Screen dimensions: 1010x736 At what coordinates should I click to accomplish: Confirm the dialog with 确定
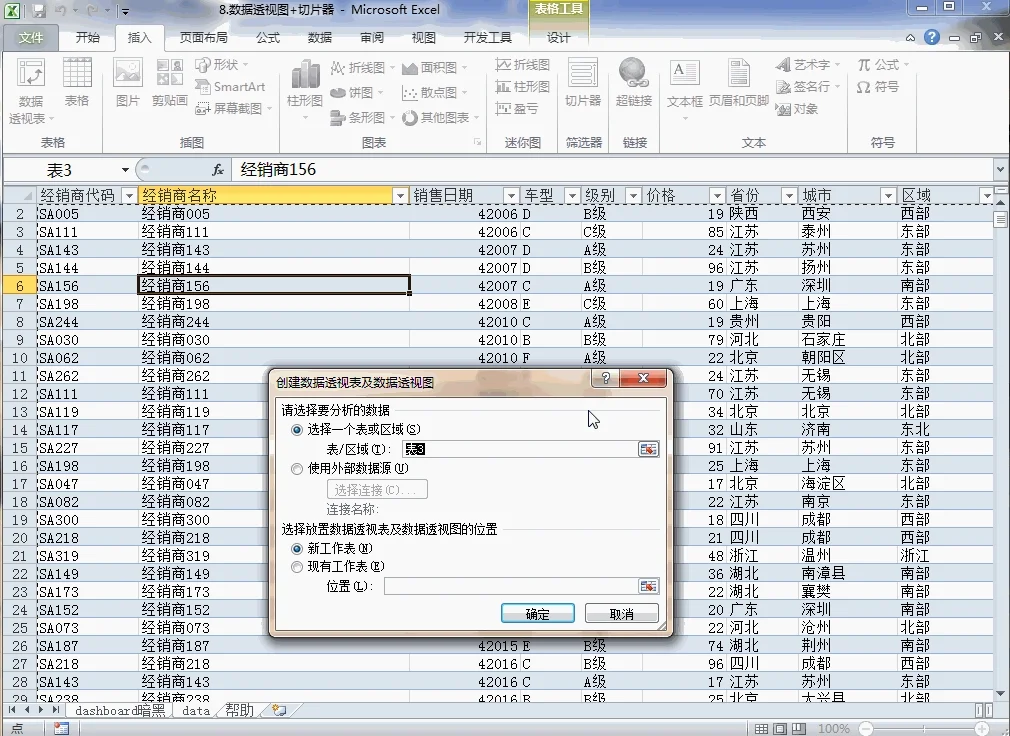click(x=538, y=614)
